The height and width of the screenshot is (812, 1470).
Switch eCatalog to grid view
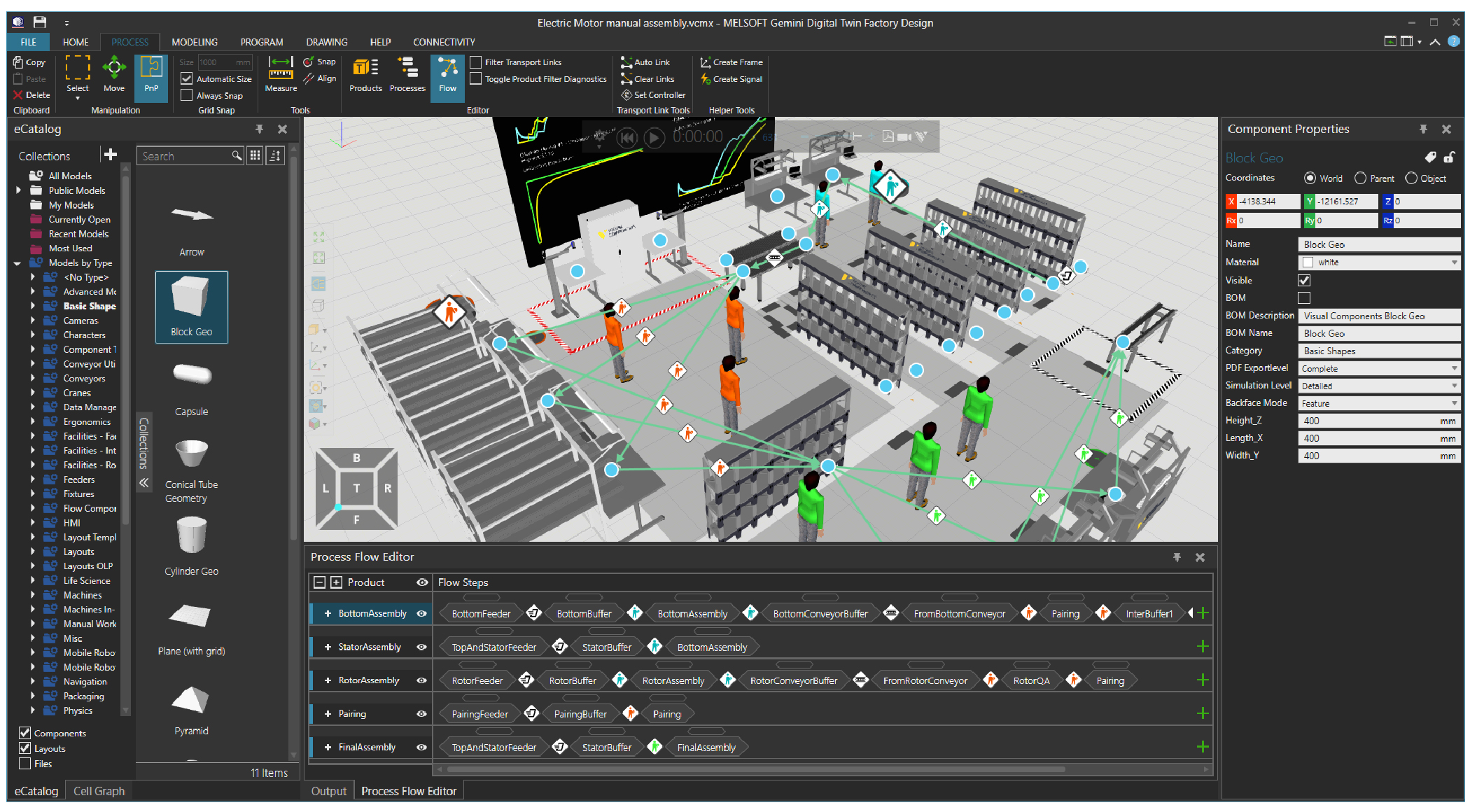coord(255,156)
